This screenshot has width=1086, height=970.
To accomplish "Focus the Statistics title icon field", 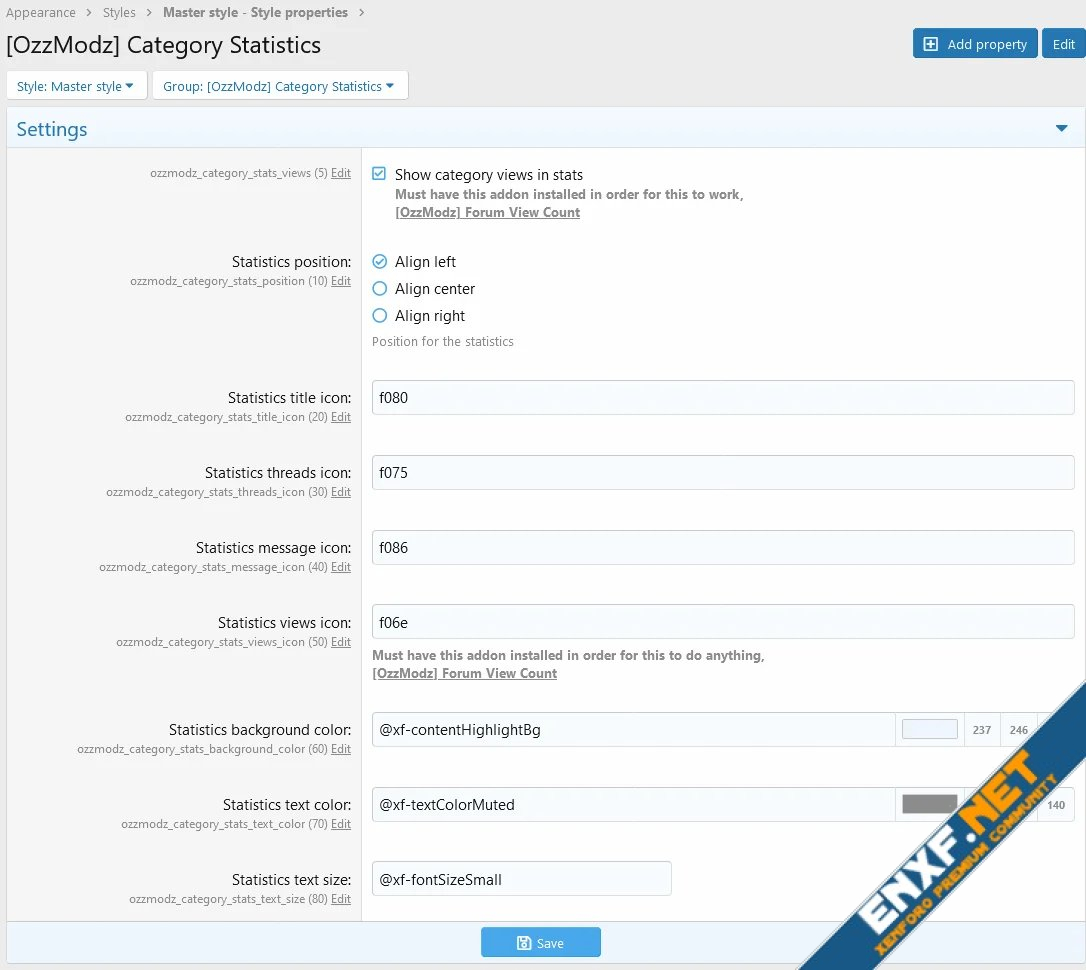I will pyautogui.click(x=722, y=397).
